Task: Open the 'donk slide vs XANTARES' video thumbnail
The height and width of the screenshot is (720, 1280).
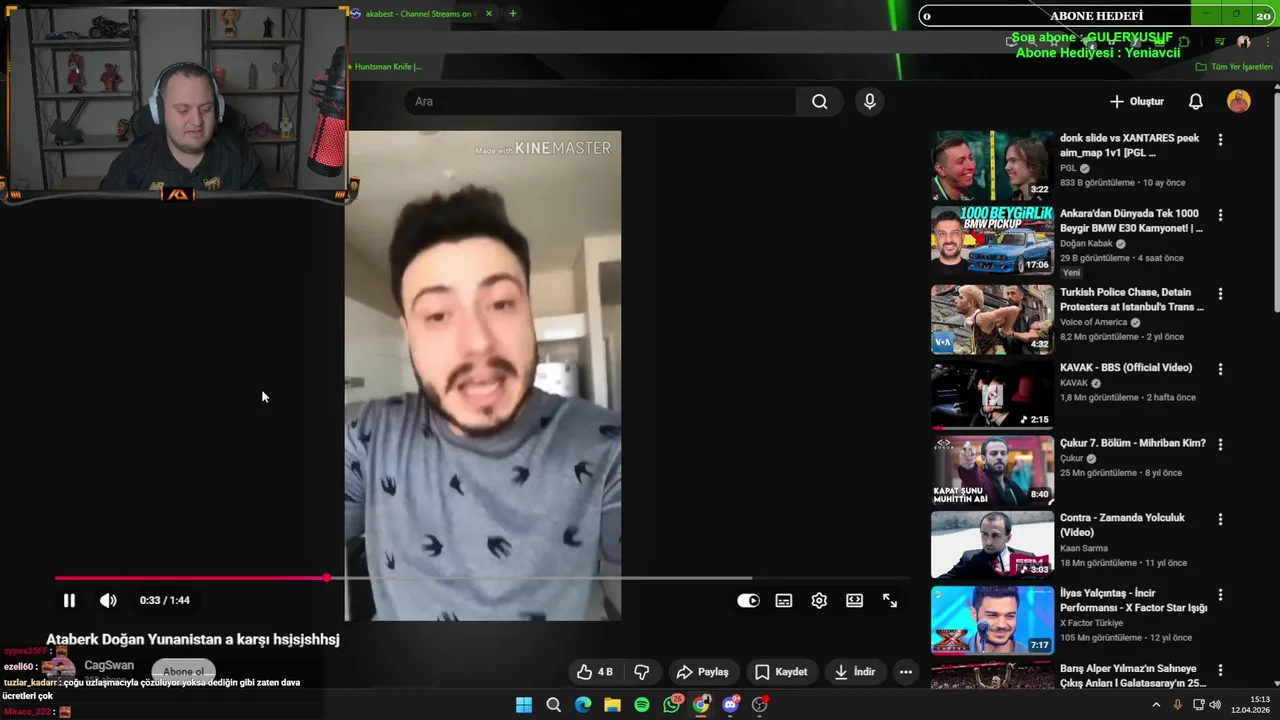Action: [992, 166]
